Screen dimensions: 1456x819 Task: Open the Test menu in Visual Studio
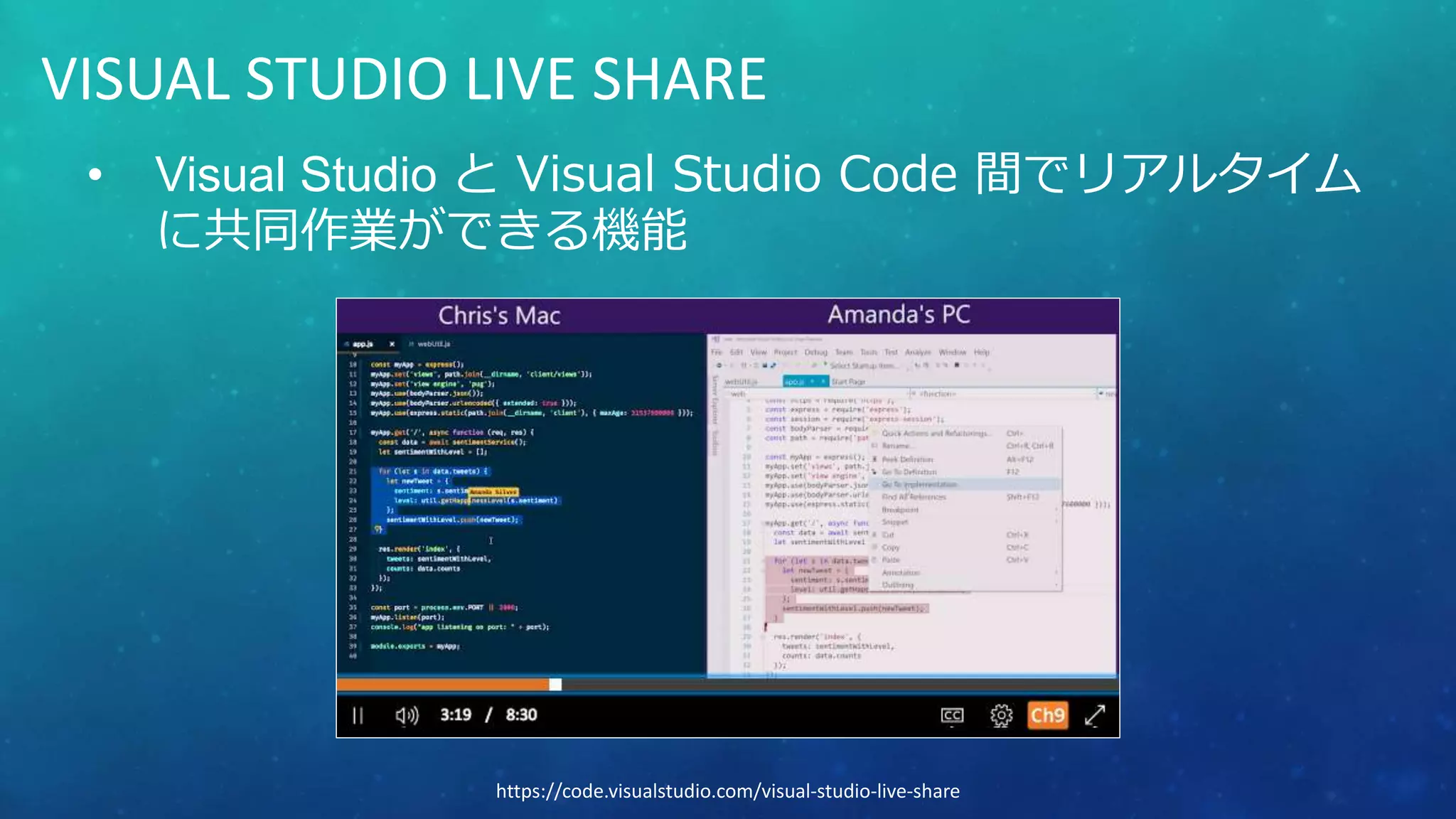[891, 352]
